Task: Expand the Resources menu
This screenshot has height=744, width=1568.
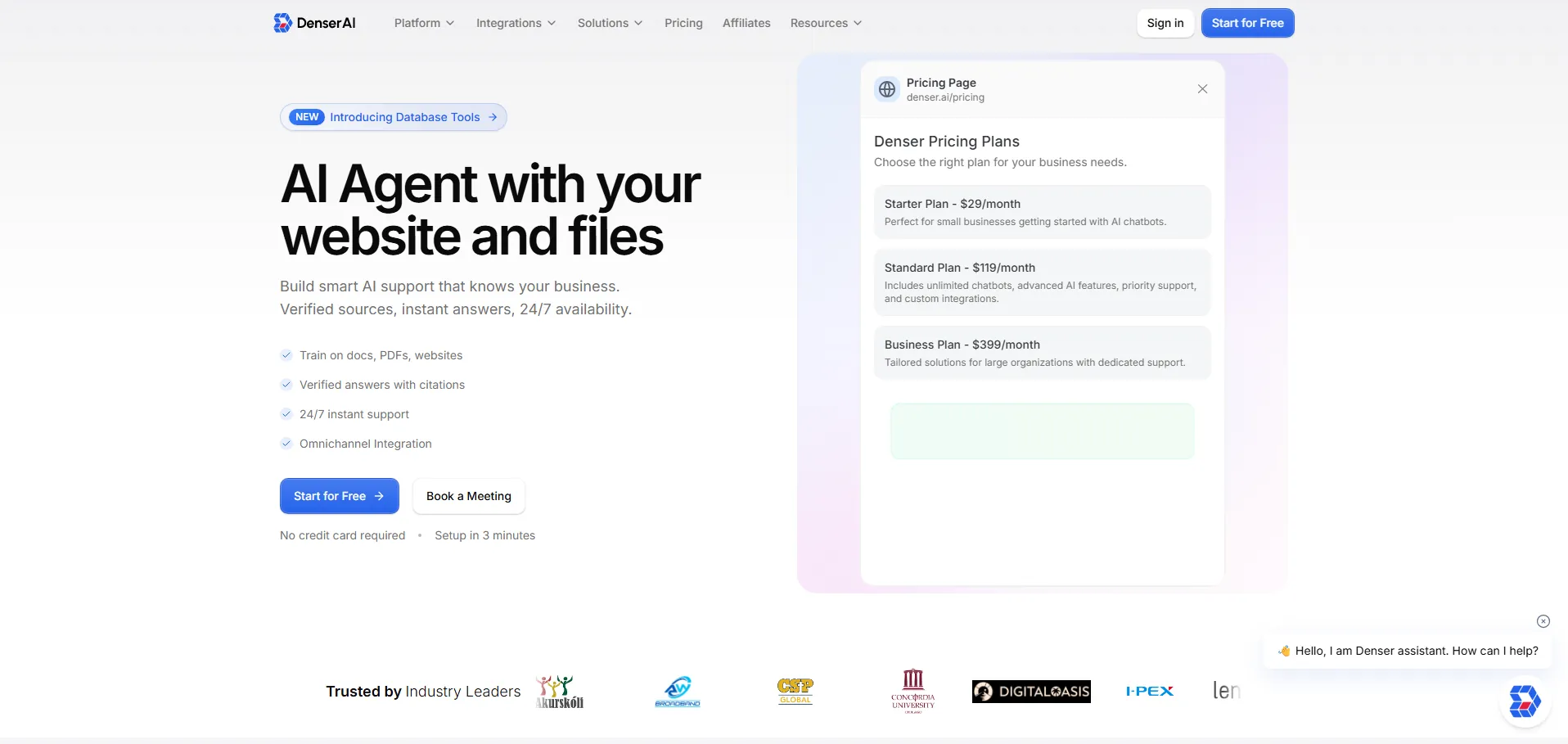Action: (x=826, y=23)
